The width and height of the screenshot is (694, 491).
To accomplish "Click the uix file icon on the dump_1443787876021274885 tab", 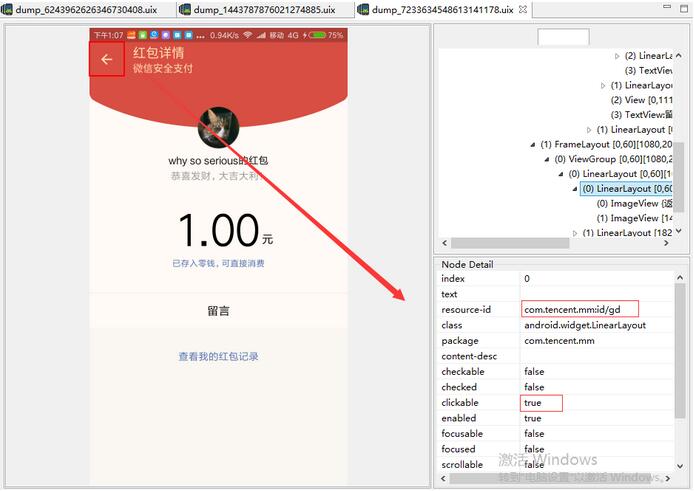I will [x=185, y=9].
